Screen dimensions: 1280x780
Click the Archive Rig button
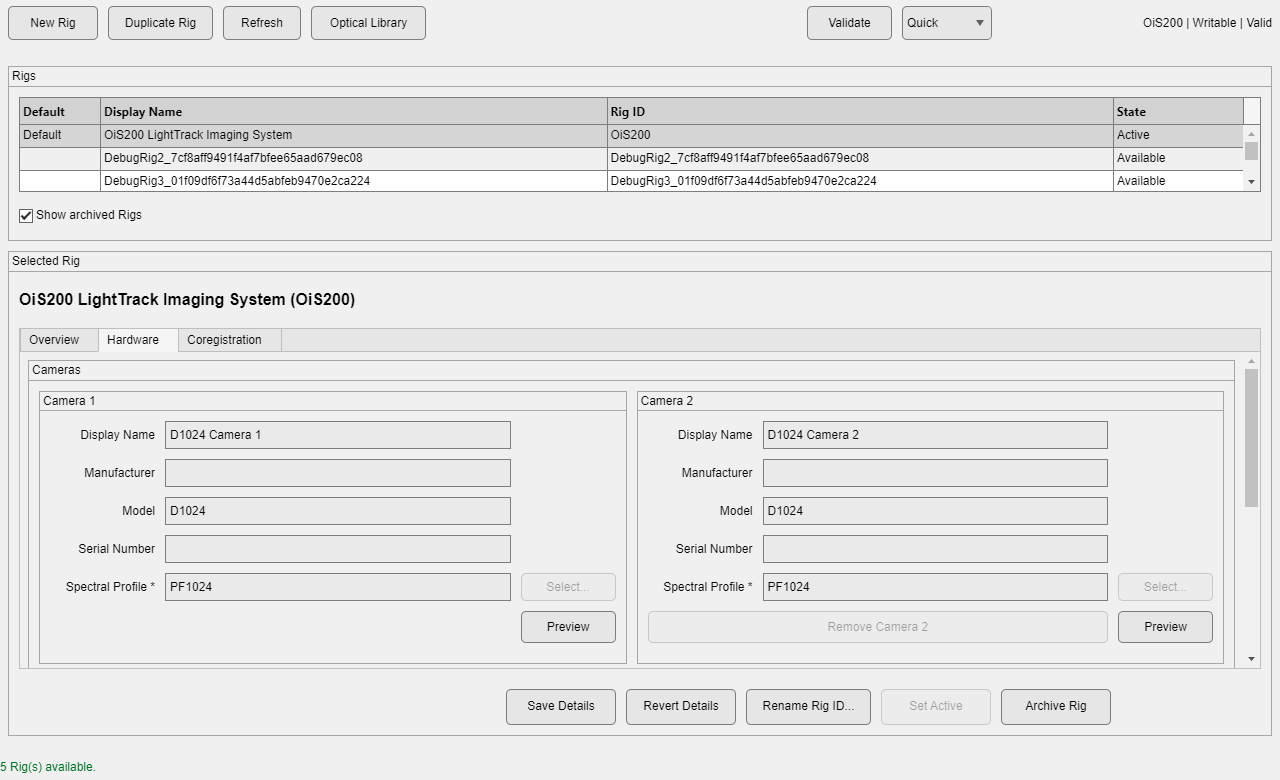pos(1056,706)
